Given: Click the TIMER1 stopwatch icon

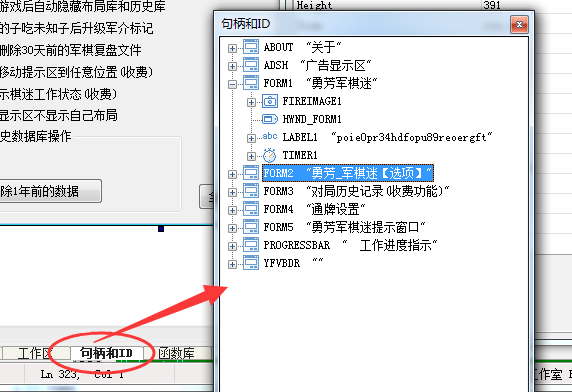Looking at the screenshot, I should [x=270, y=155].
